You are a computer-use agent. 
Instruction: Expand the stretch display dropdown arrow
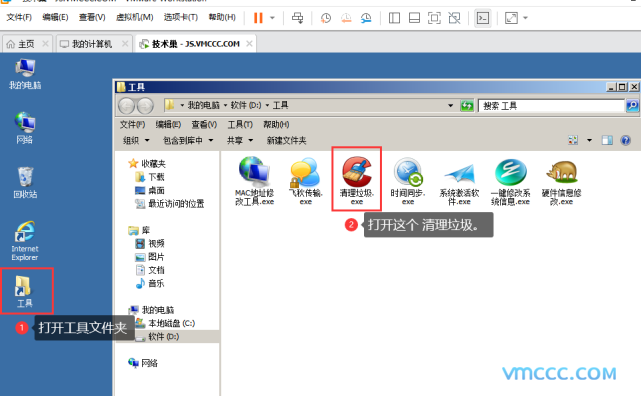coord(525,18)
